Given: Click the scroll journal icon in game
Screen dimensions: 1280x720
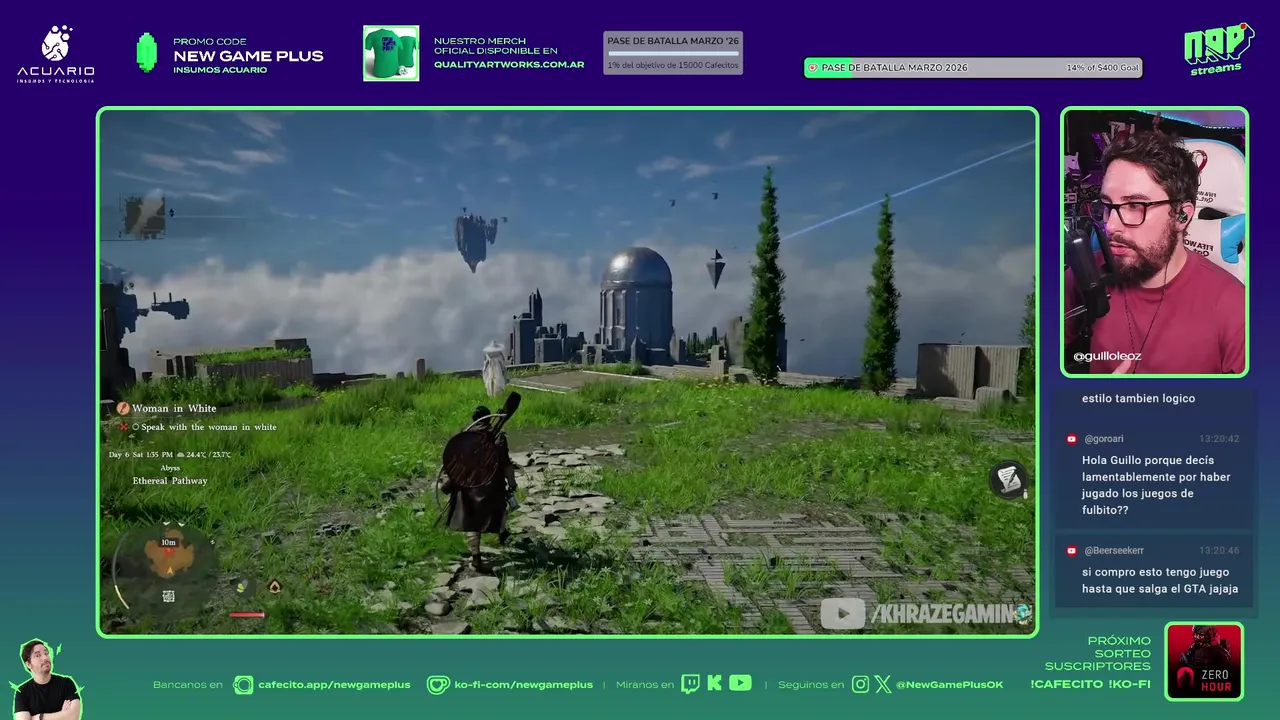Looking at the screenshot, I should [x=1008, y=480].
